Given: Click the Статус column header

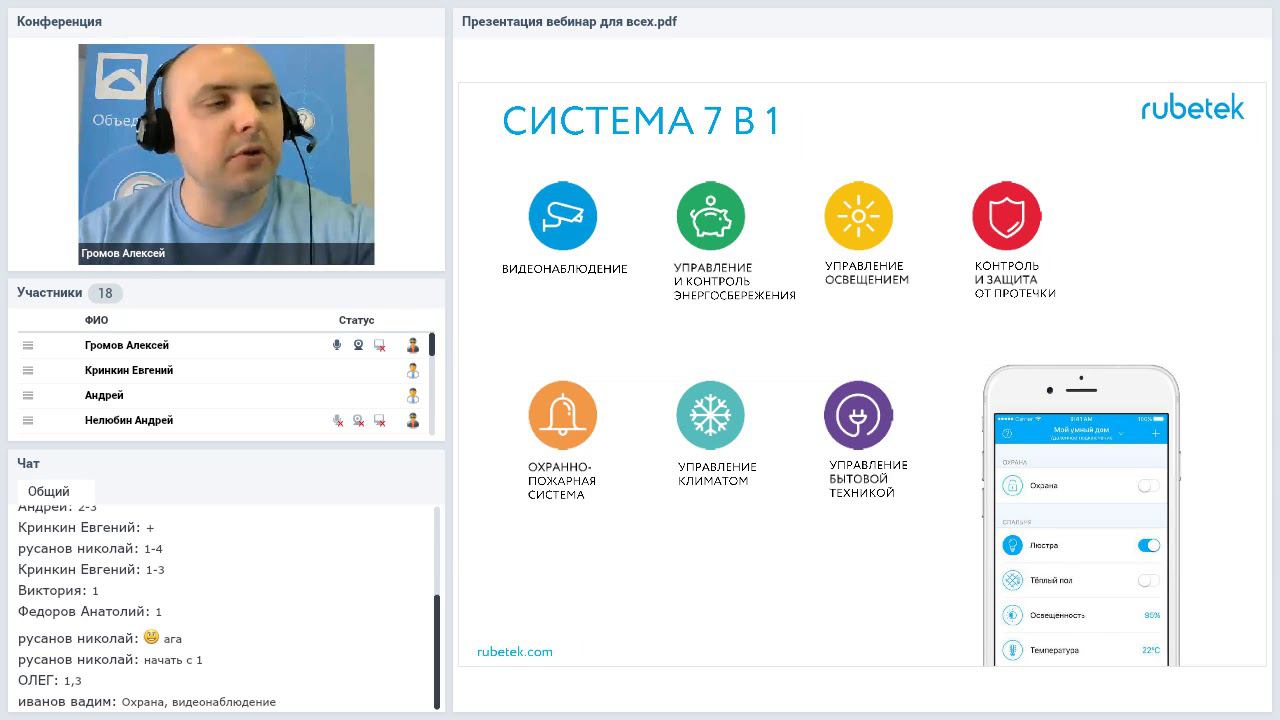Looking at the screenshot, I should 356,320.
